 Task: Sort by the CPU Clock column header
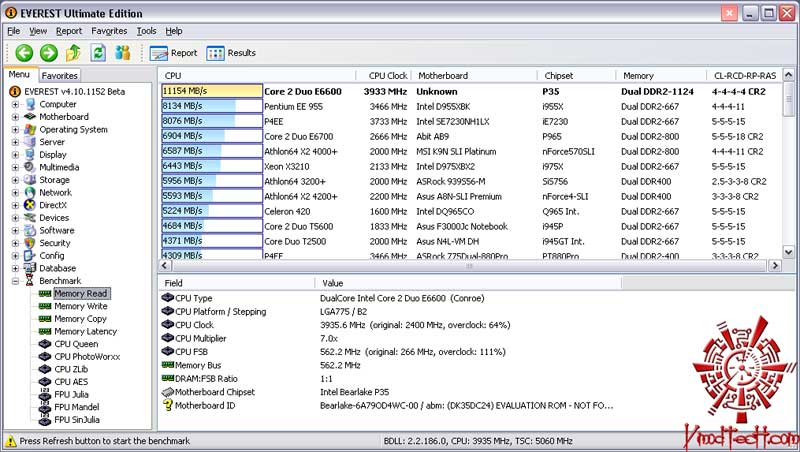coord(384,76)
